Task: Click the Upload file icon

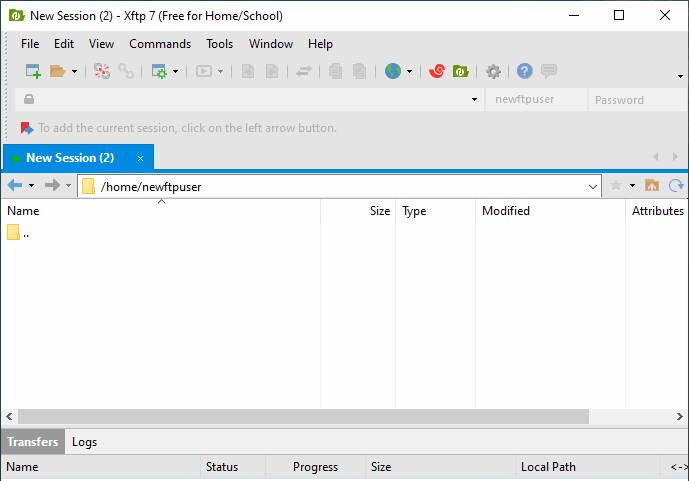Action: coord(248,71)
